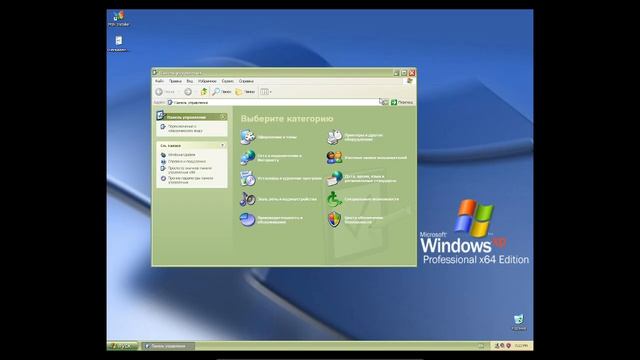Click the Search magnifier toolbar button

pos(222,92)
